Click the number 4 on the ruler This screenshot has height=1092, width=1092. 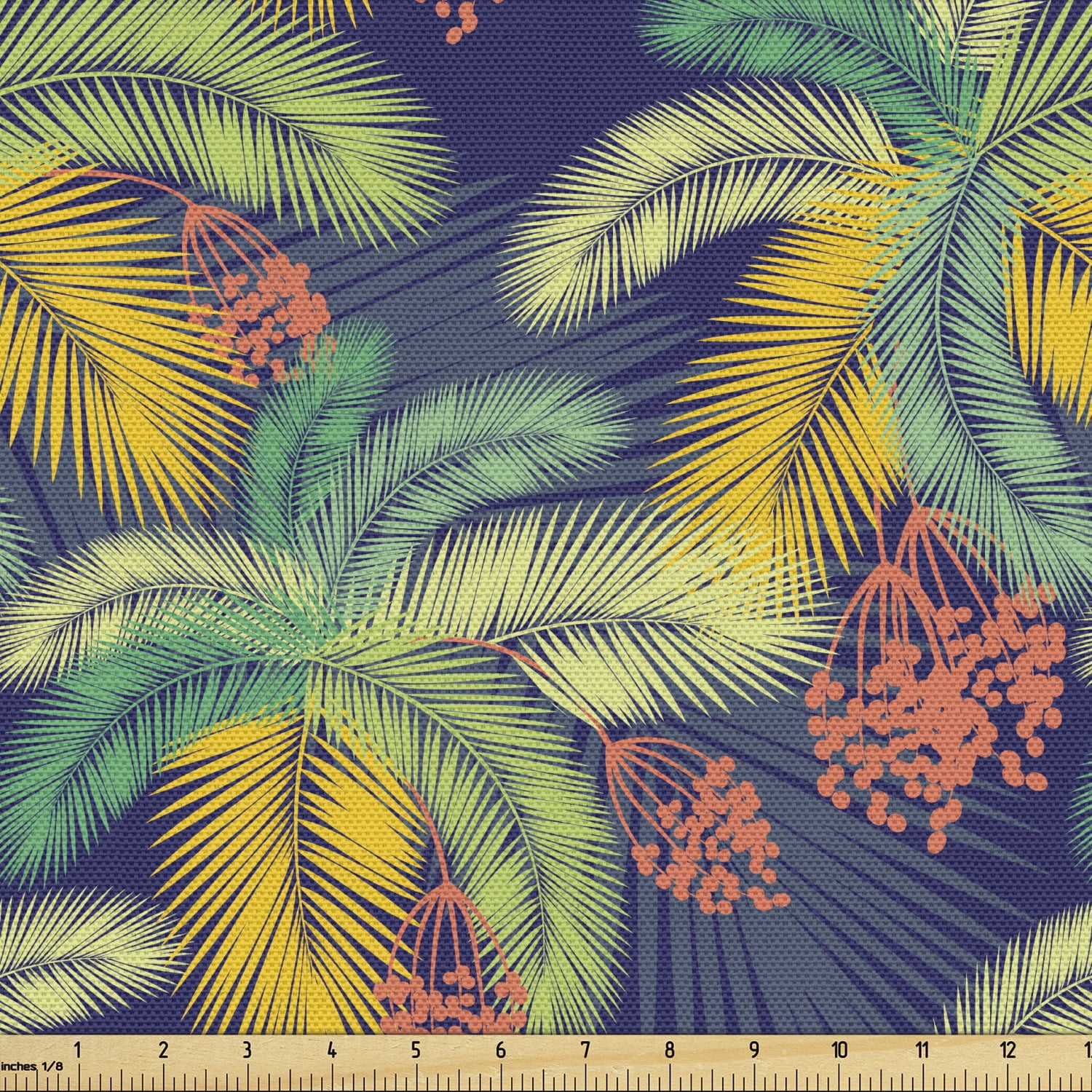(331, 1049)
